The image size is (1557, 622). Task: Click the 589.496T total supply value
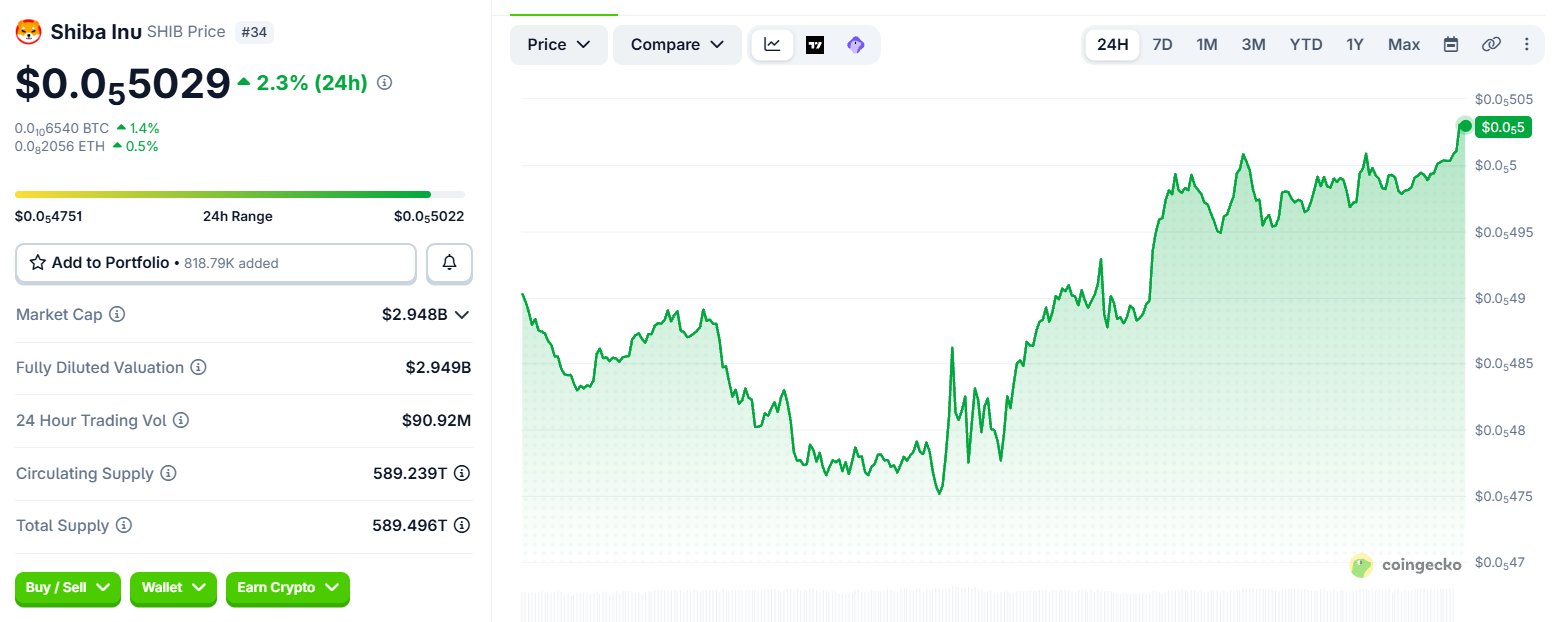[x=410, y=525]
